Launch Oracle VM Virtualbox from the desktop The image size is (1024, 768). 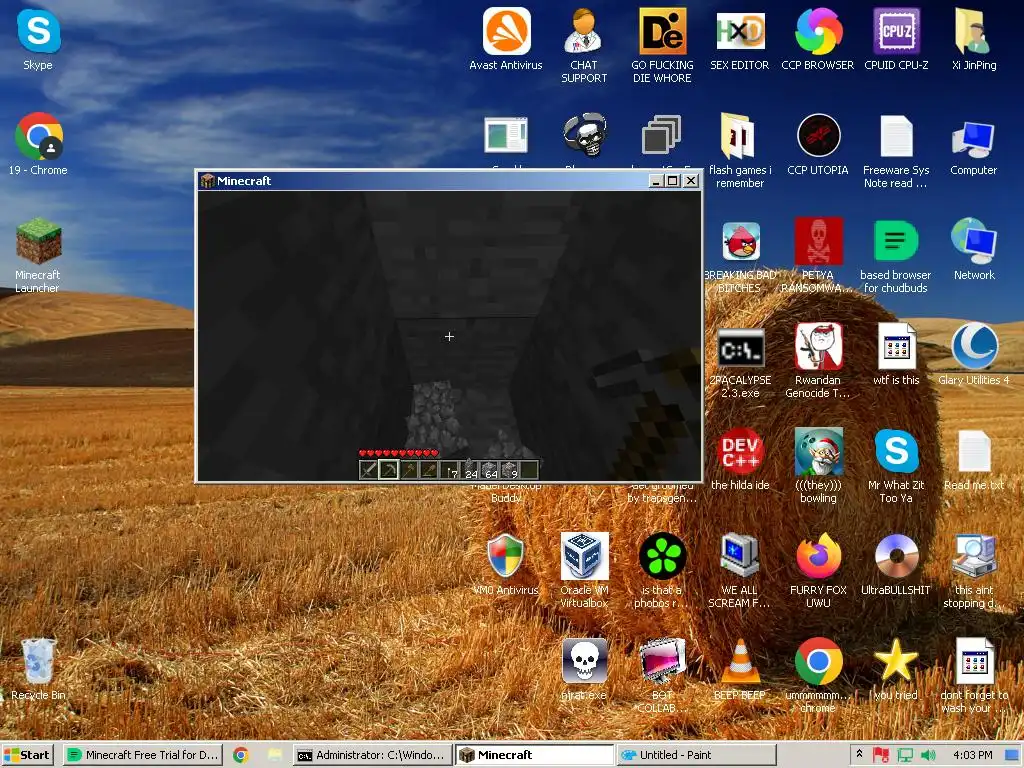[584, 571]
